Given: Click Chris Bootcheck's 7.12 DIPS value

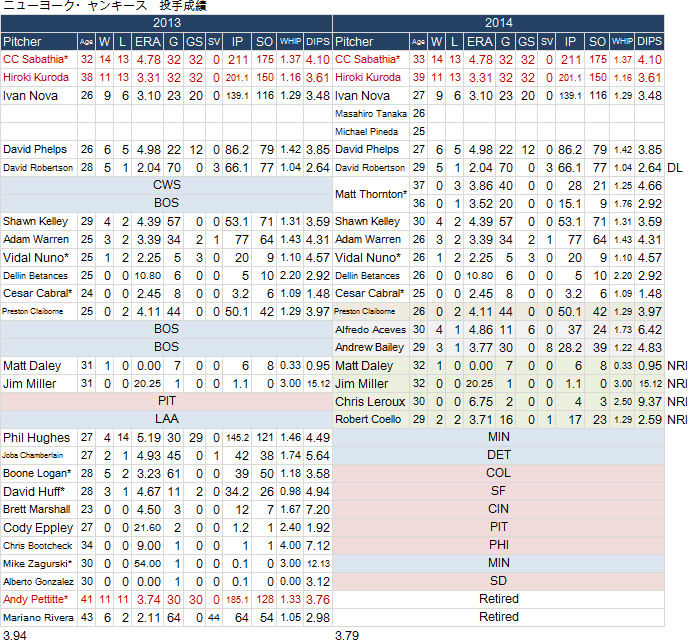Looking at the screenshot, I should pos(317,546).
